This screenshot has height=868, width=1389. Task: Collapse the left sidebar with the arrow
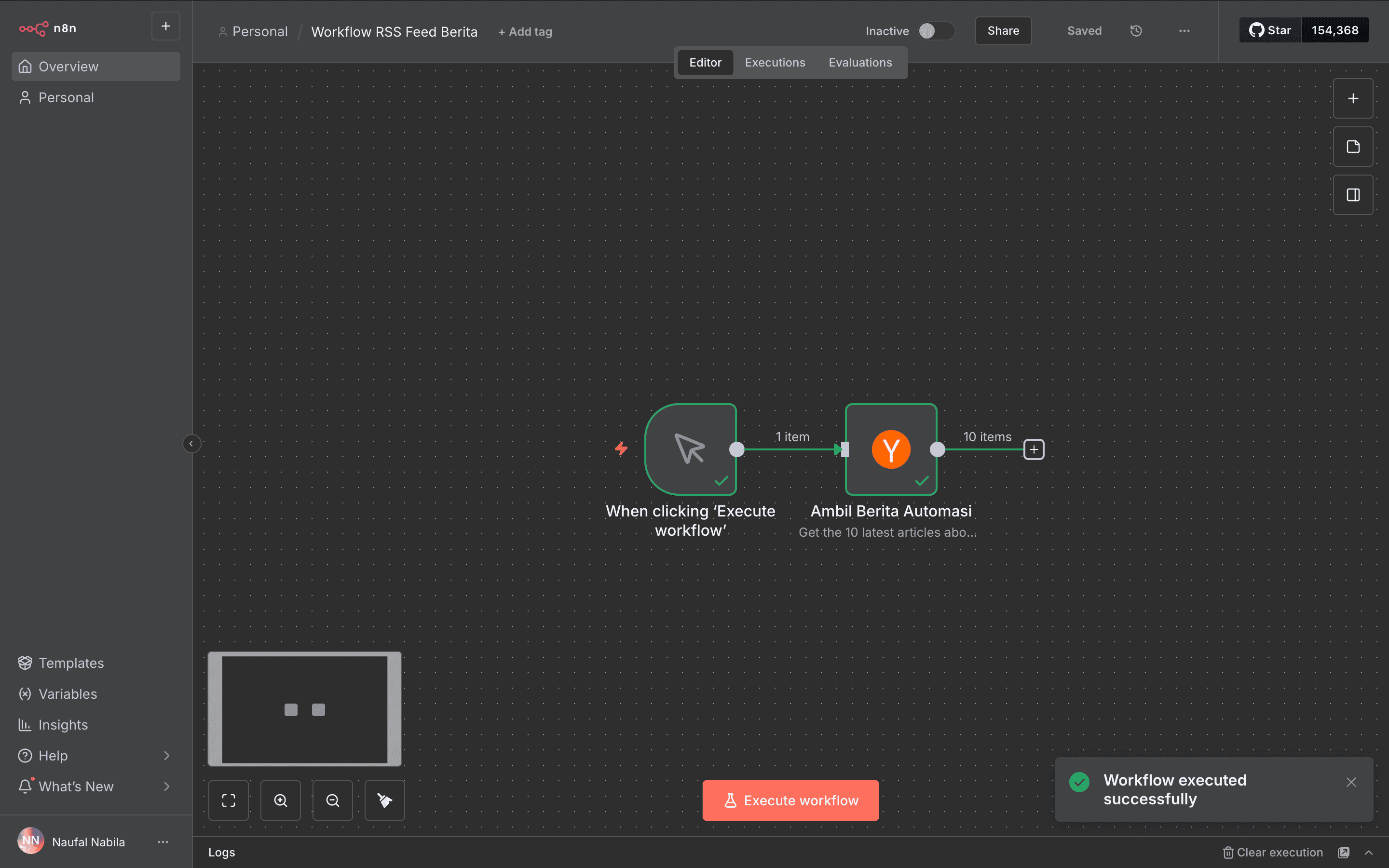tap(191, 444)
